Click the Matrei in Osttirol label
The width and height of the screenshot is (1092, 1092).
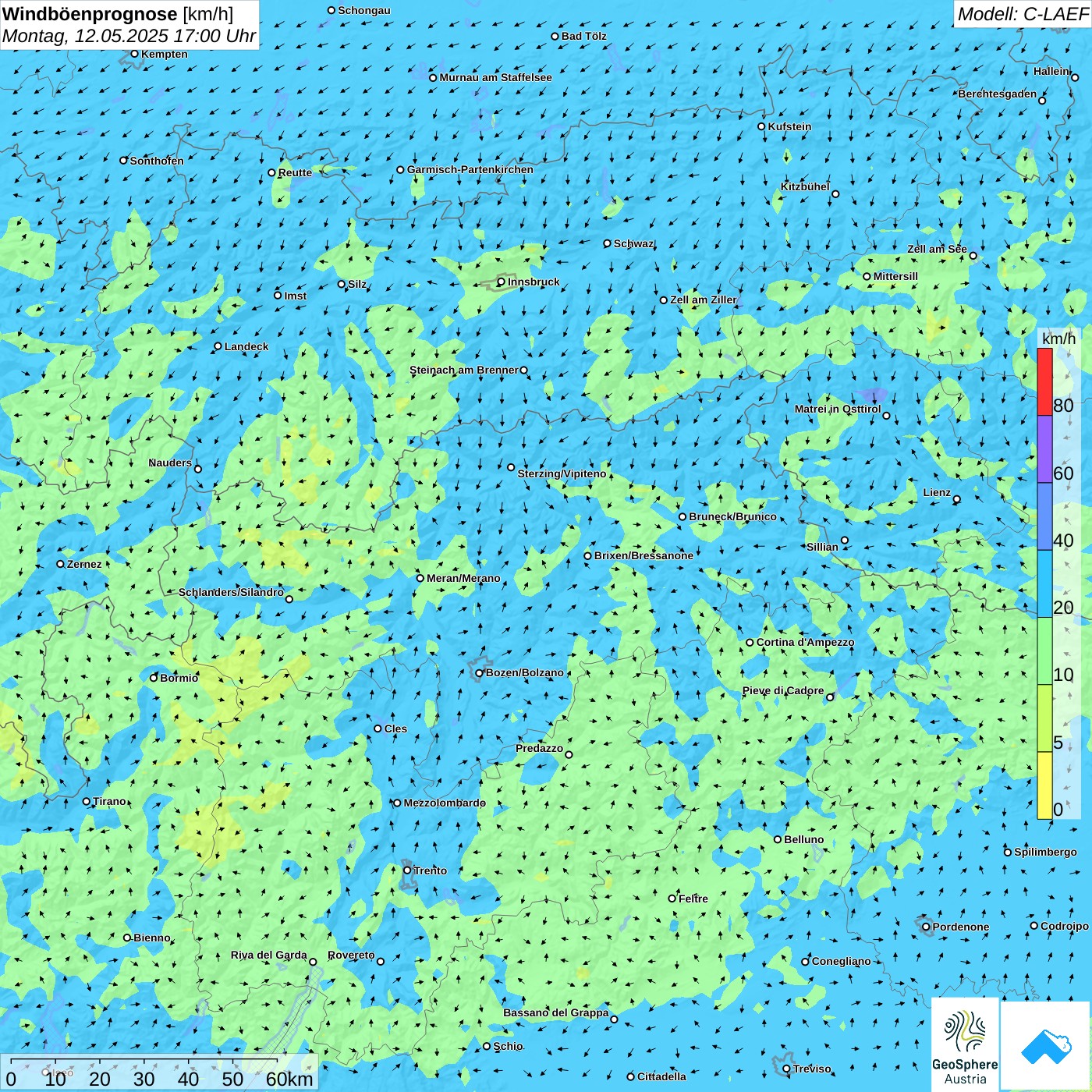click(x=838, y=409)
